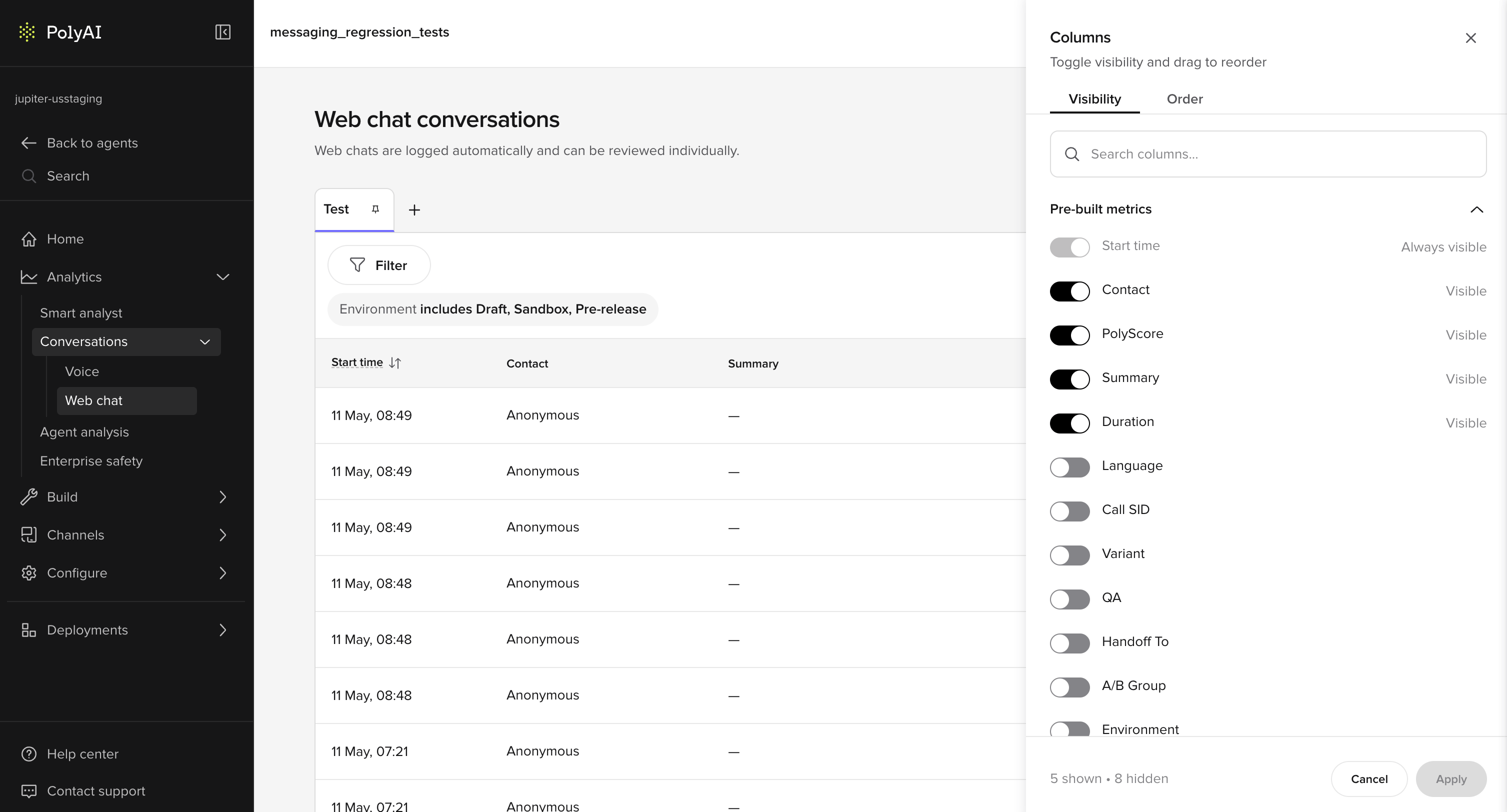Open Agent analysis
Screen dimensions: 1507x812
84,432
